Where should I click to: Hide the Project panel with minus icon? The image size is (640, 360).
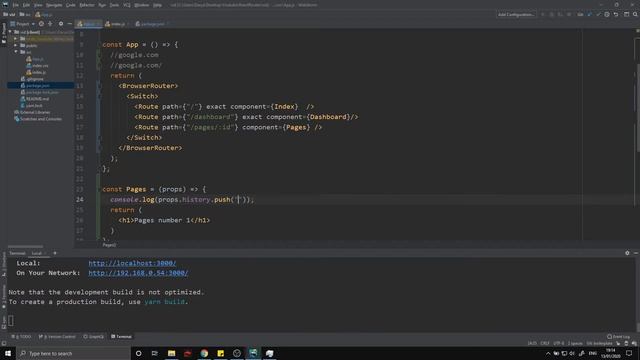(x=69, y=24)
